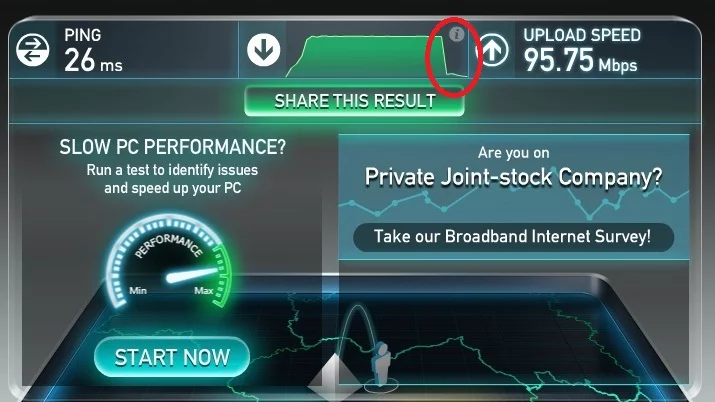Open Take our Broadband Internet Survey
Image resolution: width=715 pixels, height=402 pixels.
[x=513, y=237]
